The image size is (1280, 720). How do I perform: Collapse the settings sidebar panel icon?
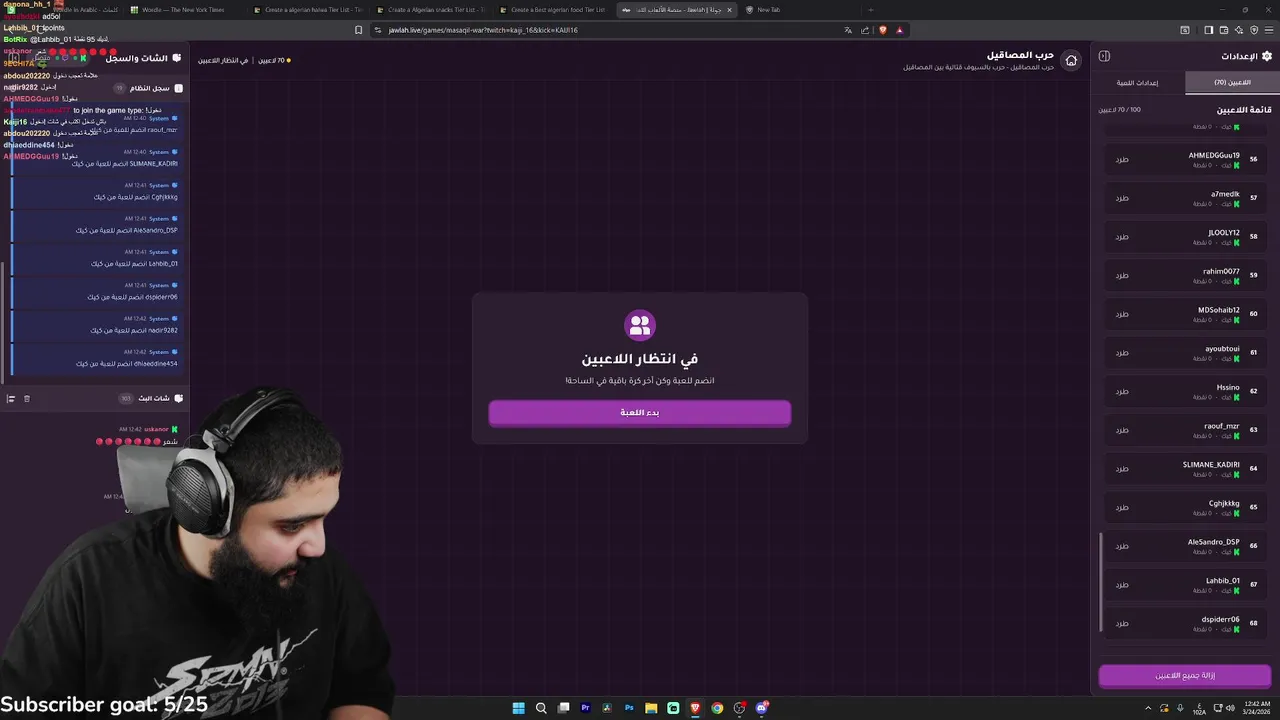1104,56
